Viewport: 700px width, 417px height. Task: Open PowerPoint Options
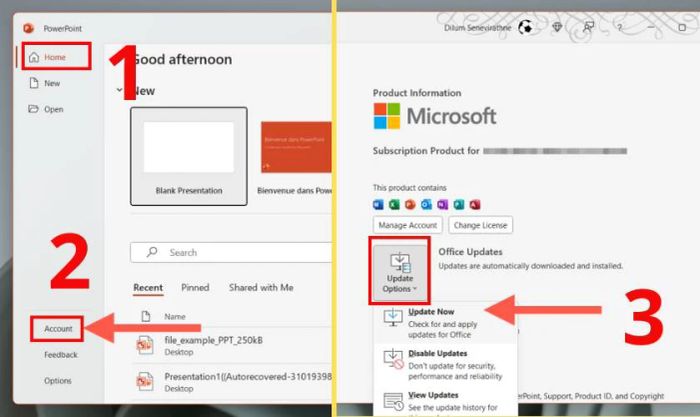(58, 380)
